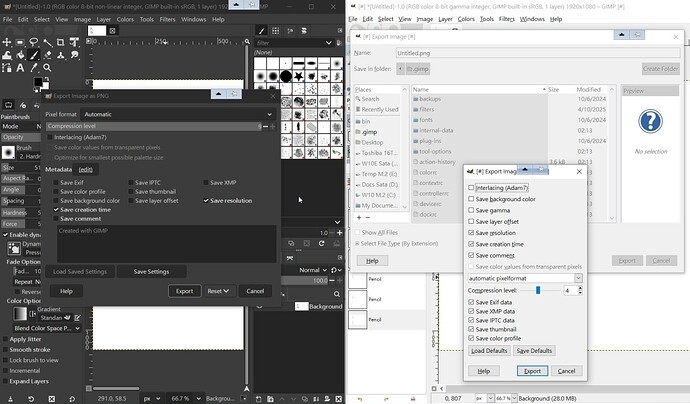Select the Eraser tool in toolbox

(x=47, y=55)
